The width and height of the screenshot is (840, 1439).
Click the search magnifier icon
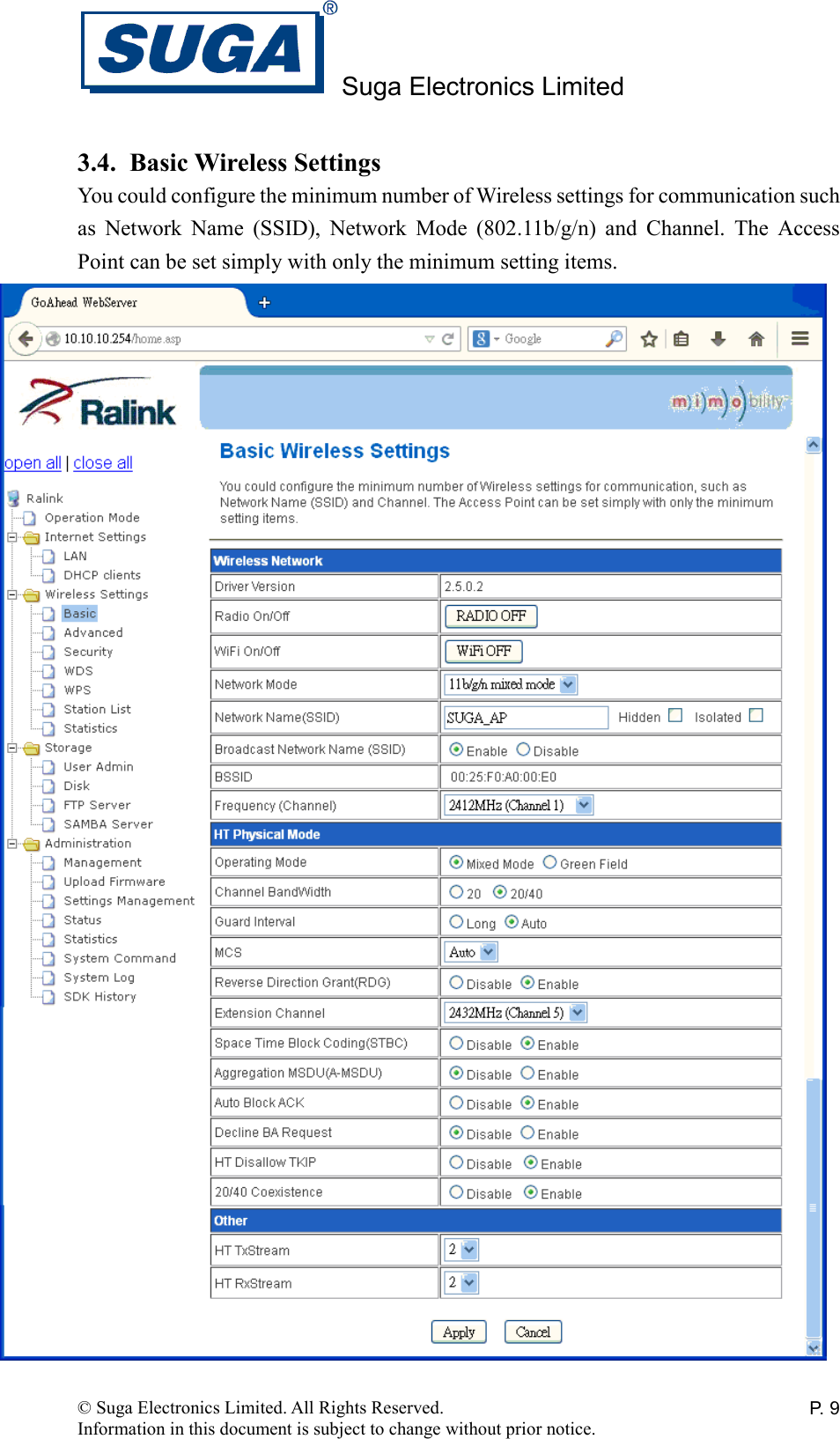click(x=614, y=339)
